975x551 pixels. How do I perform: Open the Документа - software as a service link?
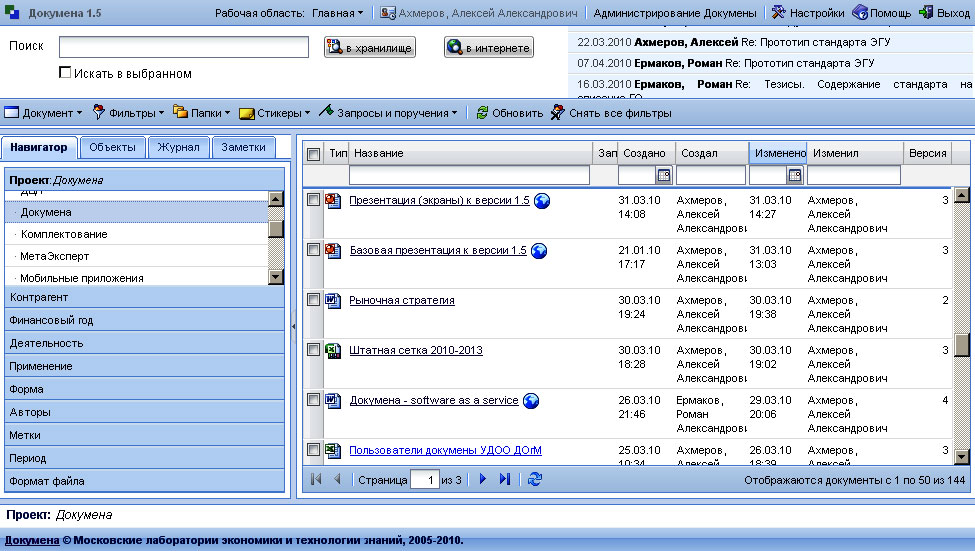(434, 400)
